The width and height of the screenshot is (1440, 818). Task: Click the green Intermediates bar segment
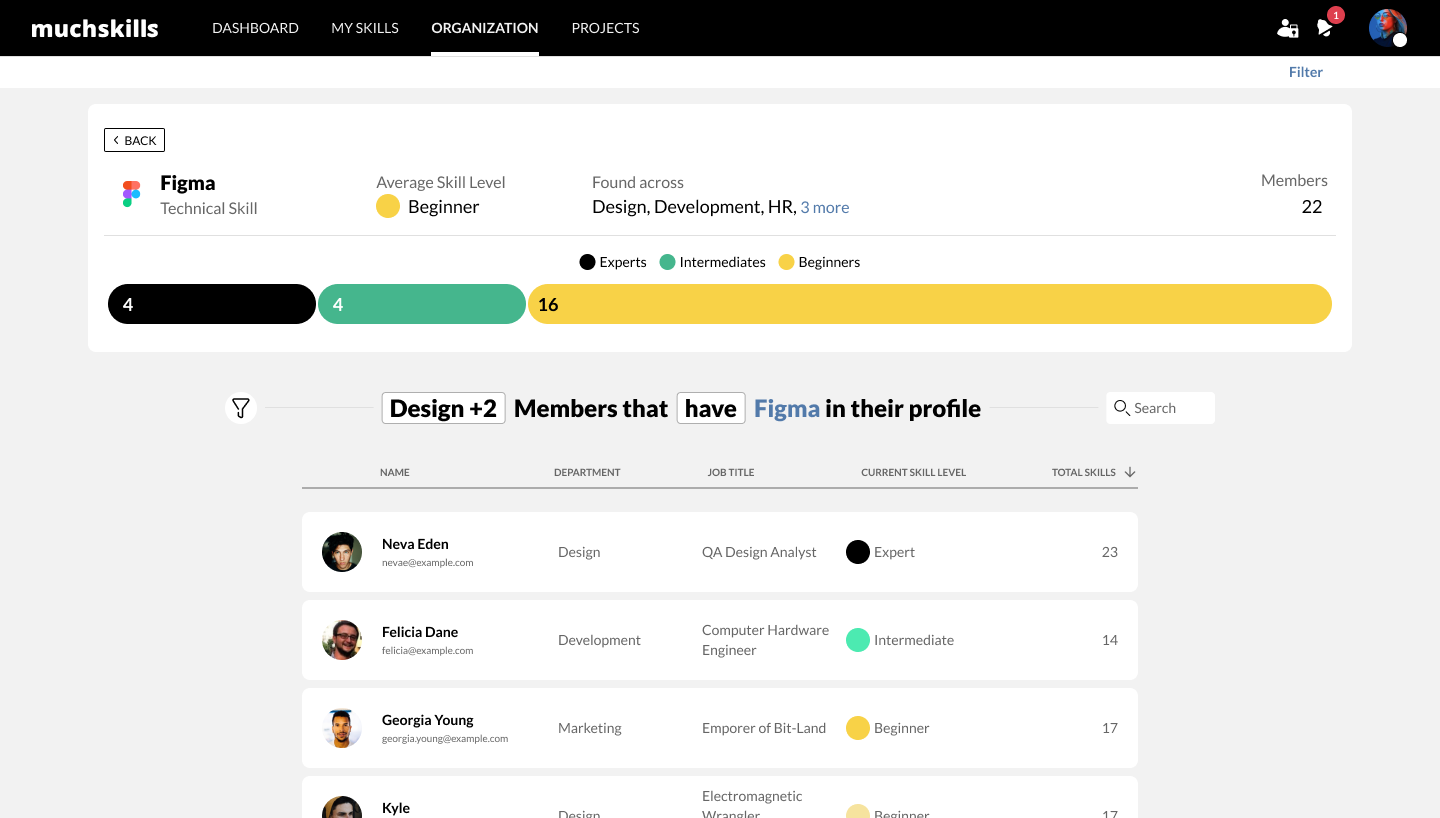coord(422,304)
